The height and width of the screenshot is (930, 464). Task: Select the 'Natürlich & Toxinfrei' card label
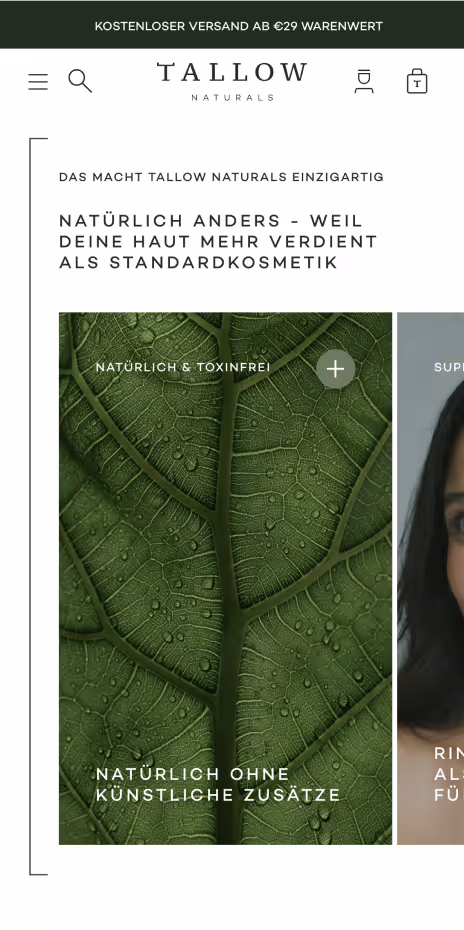(x=183, y=368)
